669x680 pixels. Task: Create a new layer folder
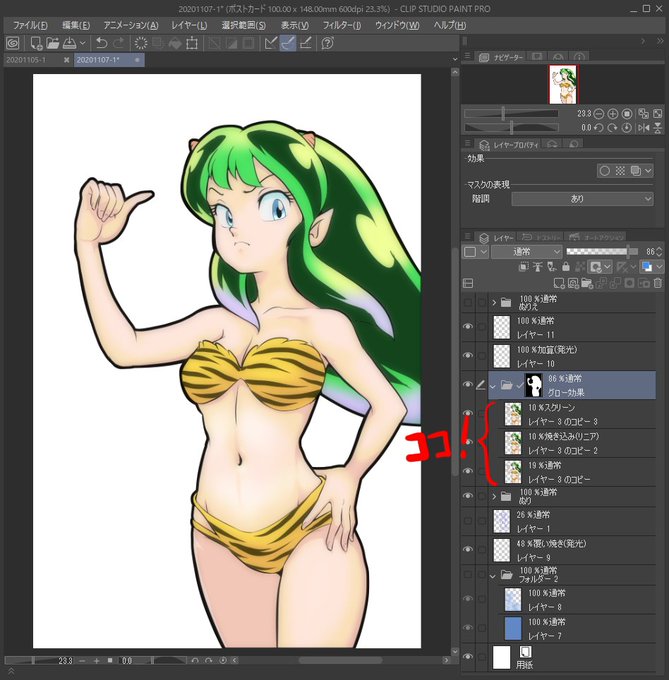[x=587, y=284]
